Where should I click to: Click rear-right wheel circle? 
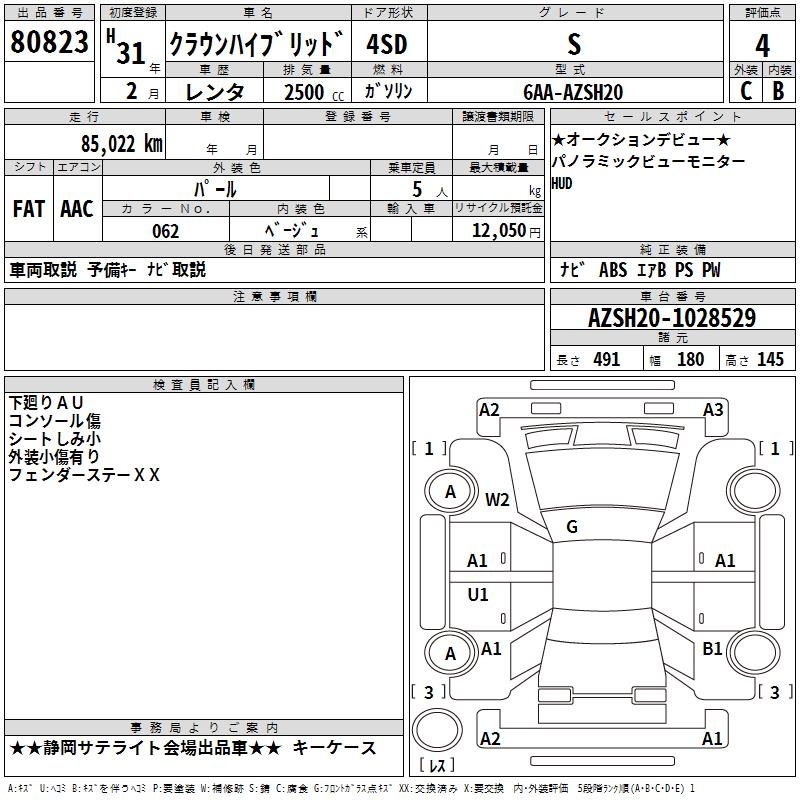coord(754,653)
